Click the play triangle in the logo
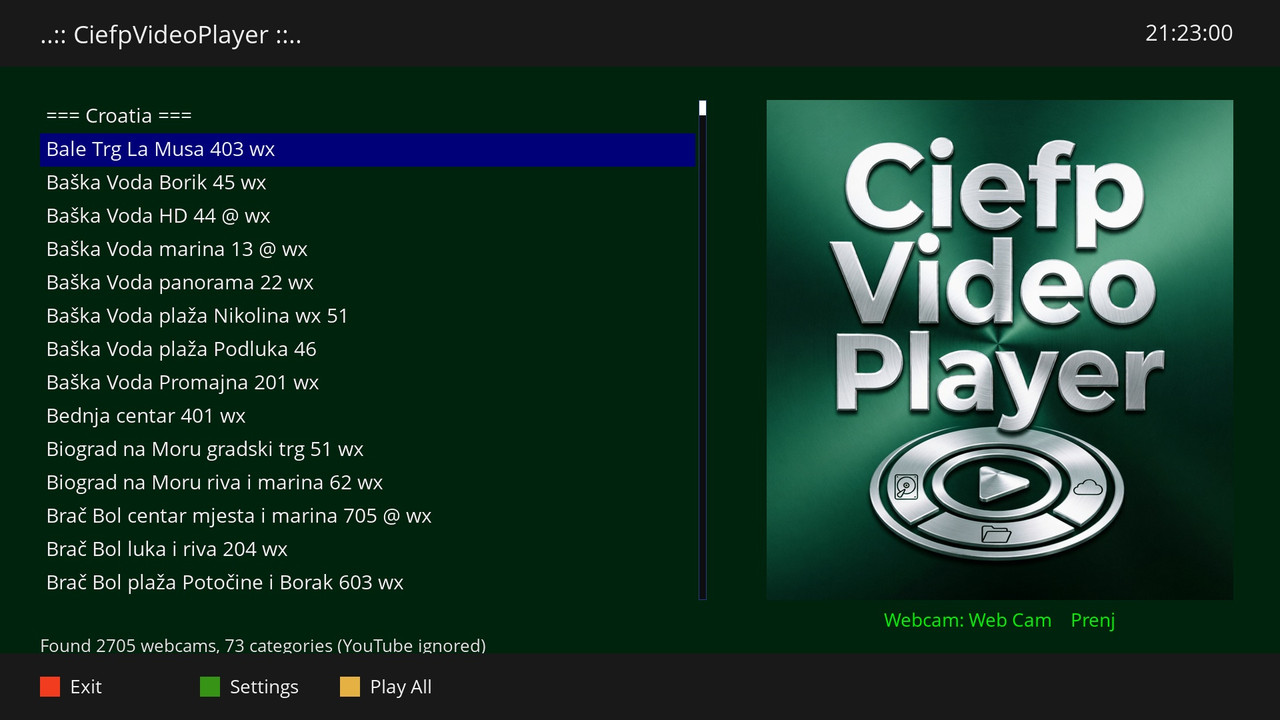 coord(1003,485)
